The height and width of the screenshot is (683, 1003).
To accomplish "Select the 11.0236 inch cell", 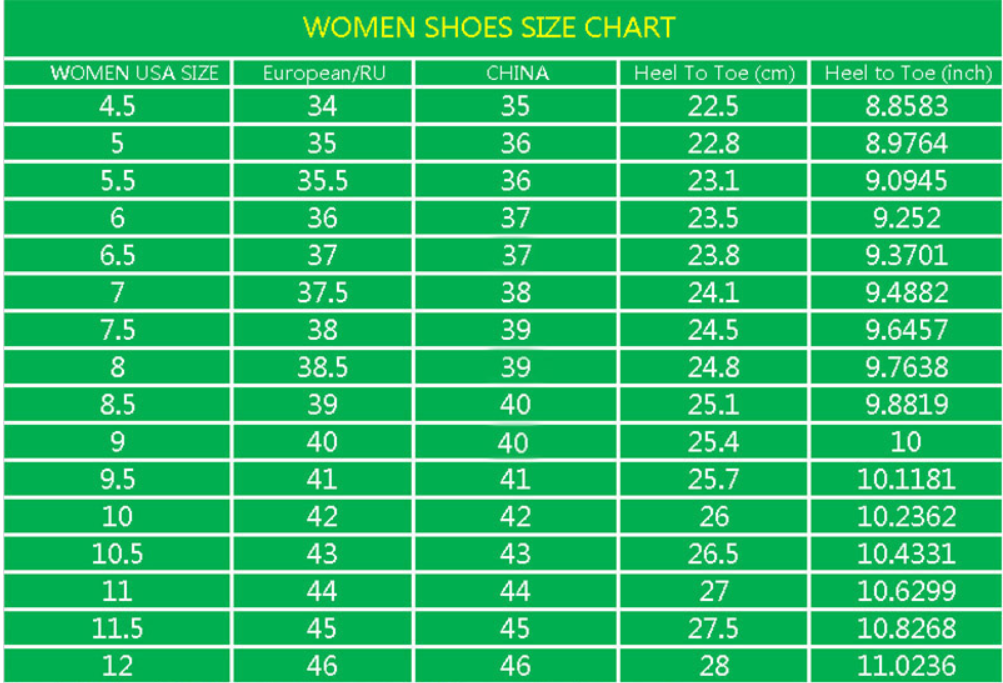I will click(906, 665).
